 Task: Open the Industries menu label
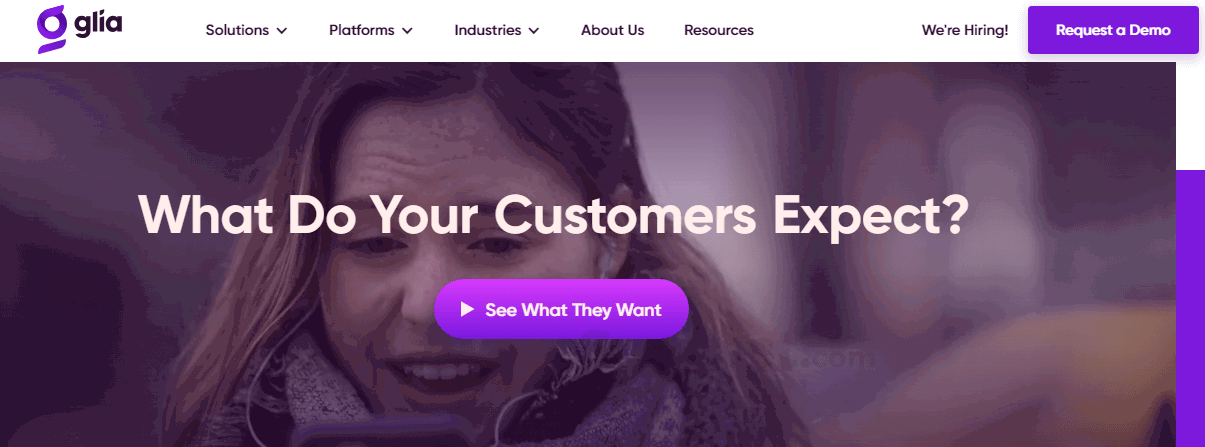488,30
